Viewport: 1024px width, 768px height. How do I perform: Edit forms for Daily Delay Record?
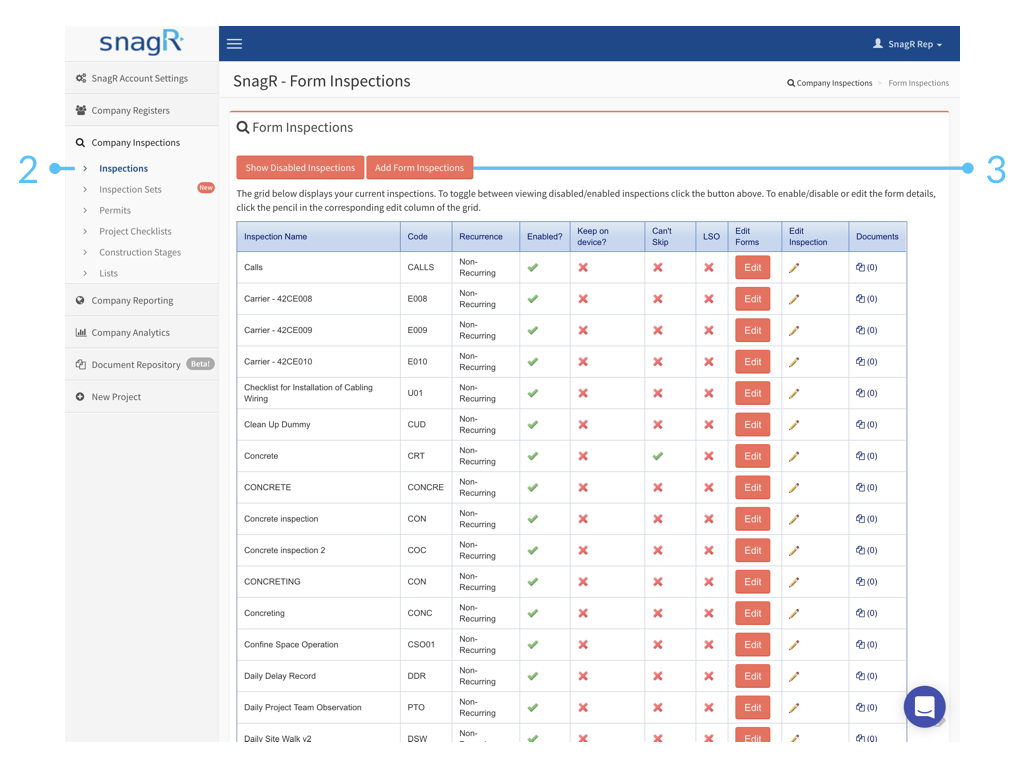(x=752, y=676)
